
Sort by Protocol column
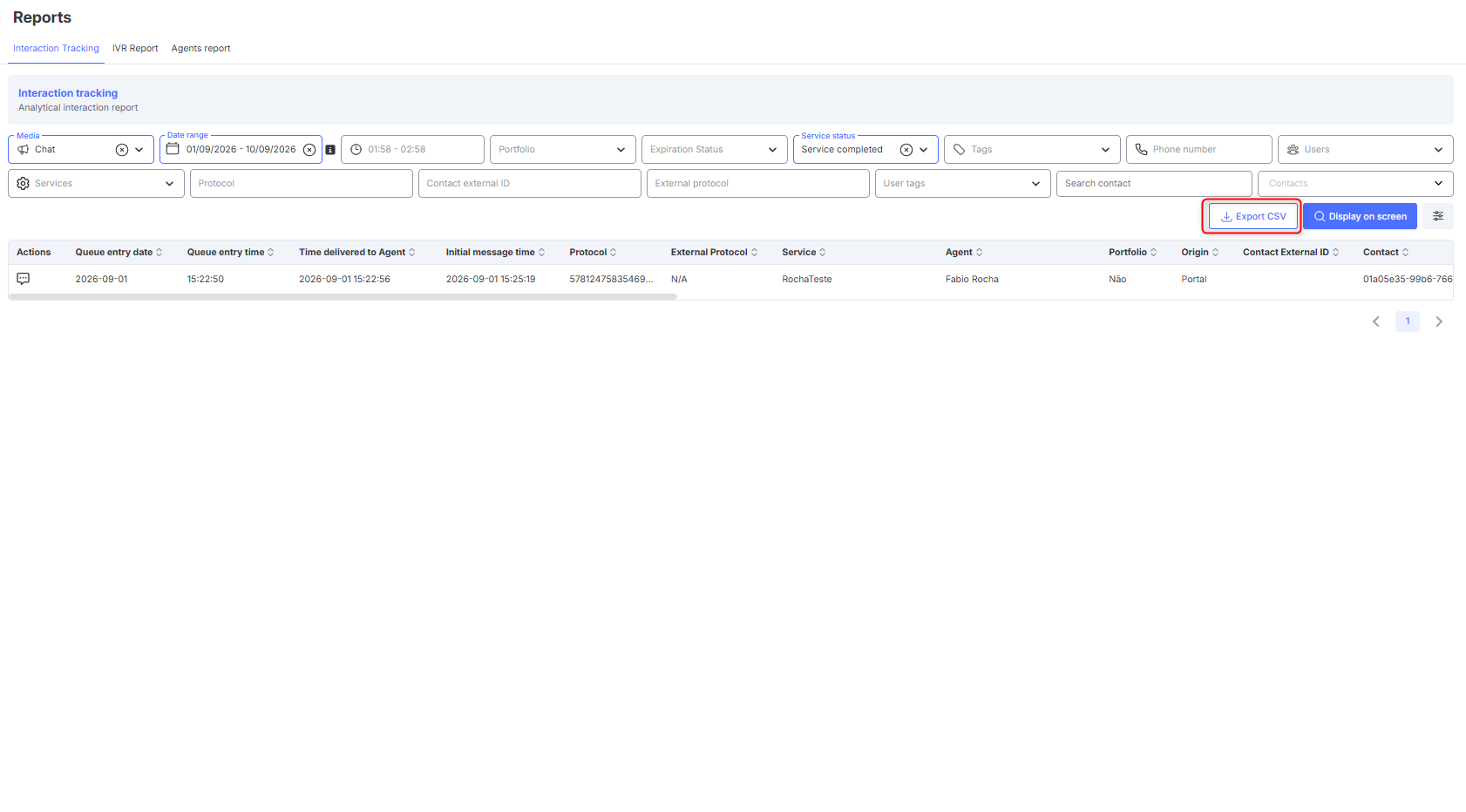point(613,253)
